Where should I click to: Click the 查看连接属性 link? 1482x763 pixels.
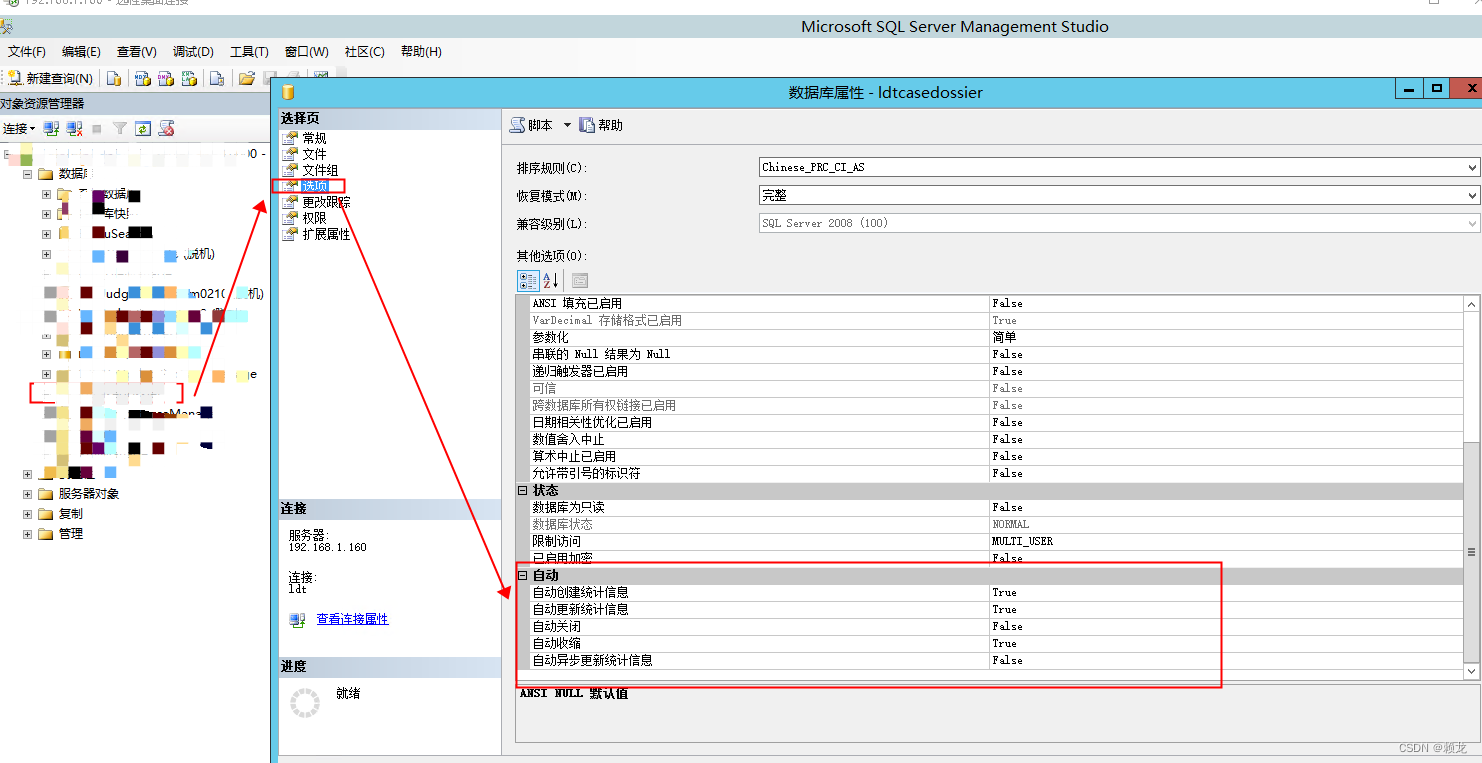pyautogui.click(x=350, y=618)
